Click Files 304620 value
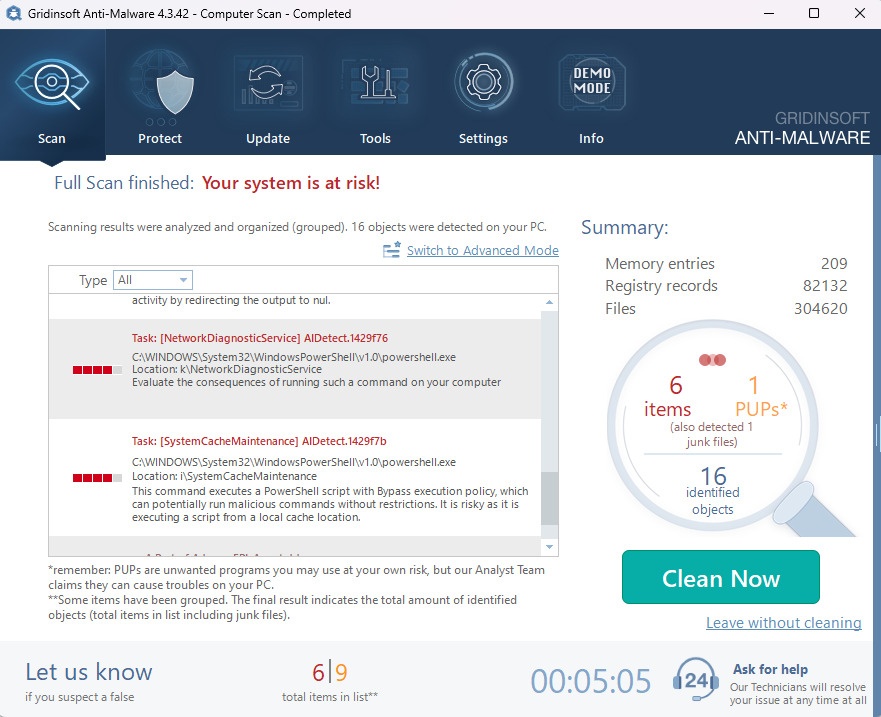881x717 pixels. pyautogui.click(x=820, y=308)
